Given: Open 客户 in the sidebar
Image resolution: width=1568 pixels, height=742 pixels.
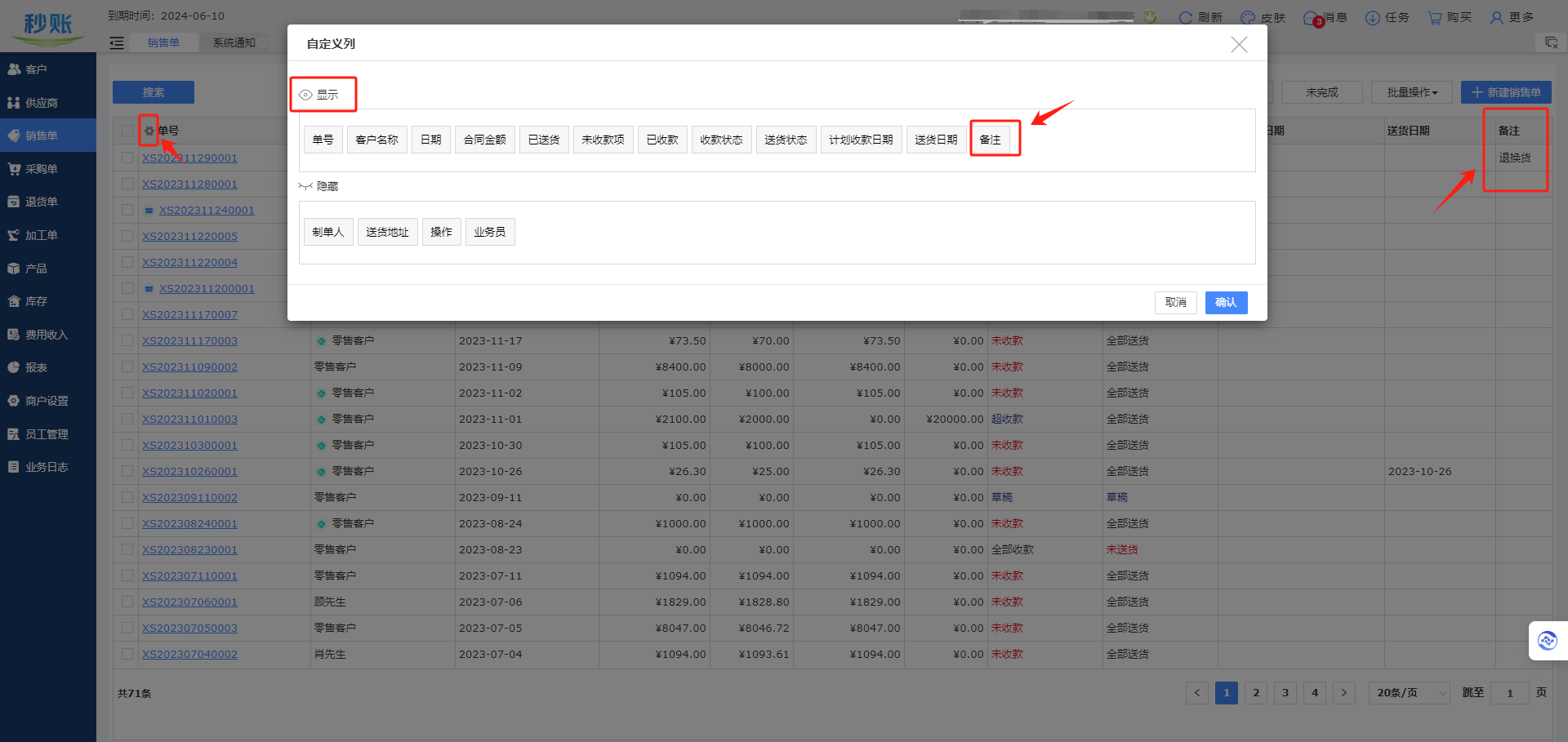Looking at the screenshot, I should [47, 69].
